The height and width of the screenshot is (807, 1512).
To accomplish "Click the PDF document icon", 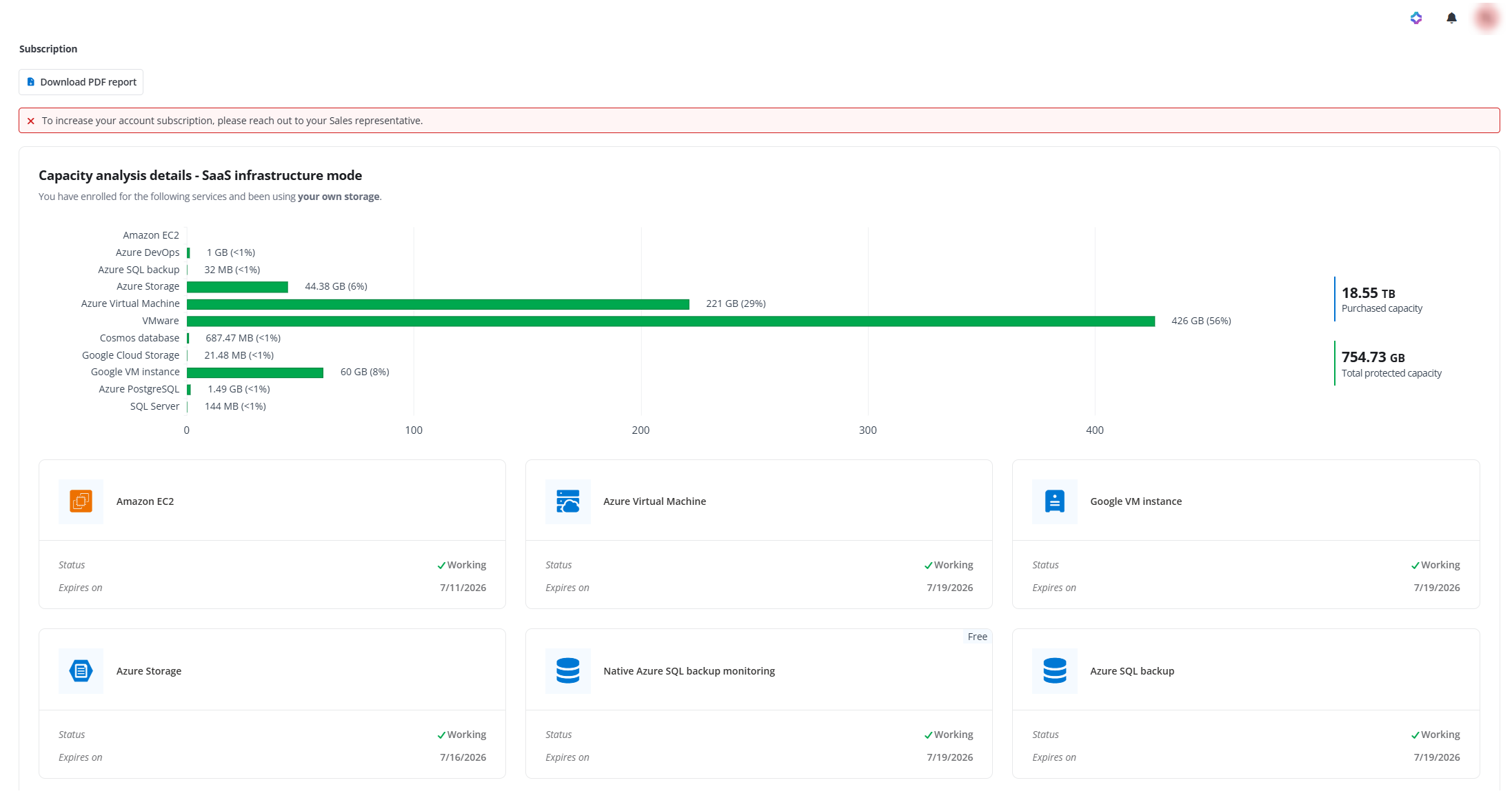I will 30,82.
